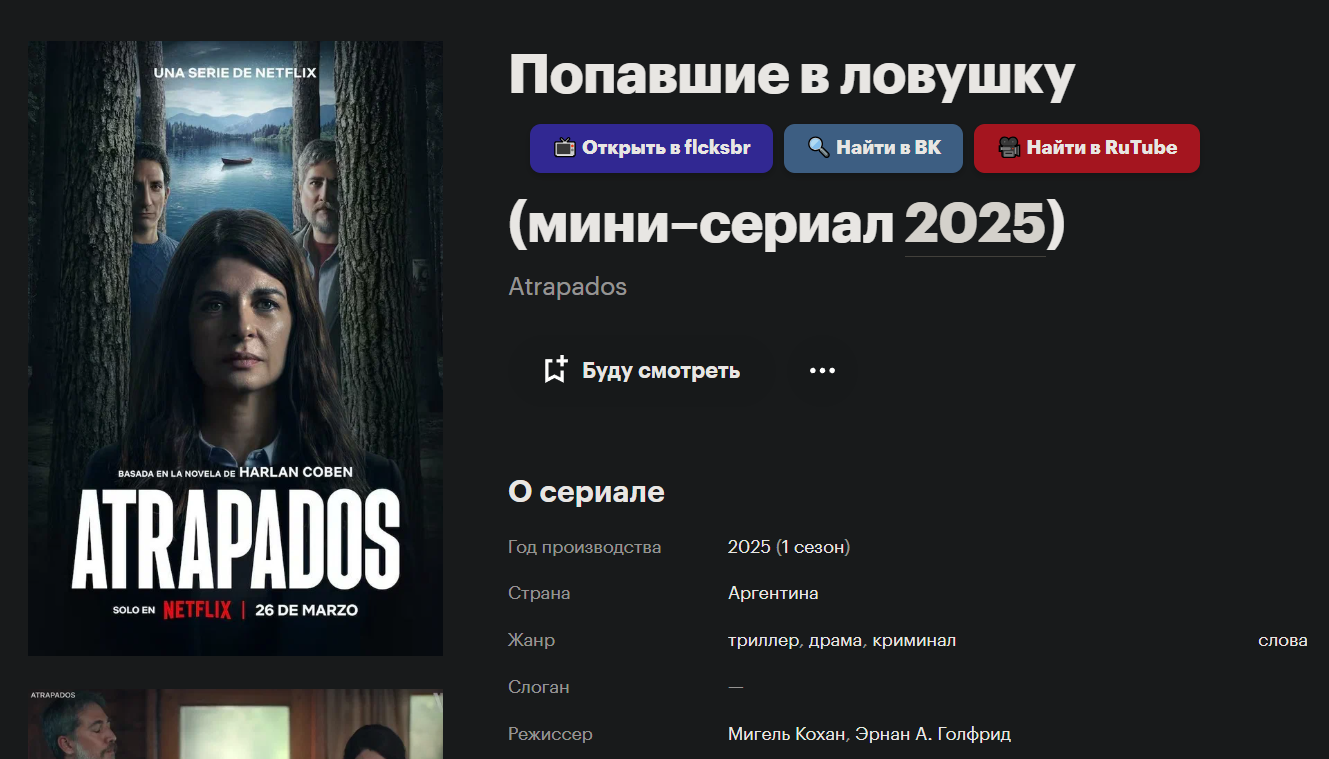The image size is (1329, 759).
Task: Open the Atrapados poster image
Action: pyautogui.click(x=235, y=348)
